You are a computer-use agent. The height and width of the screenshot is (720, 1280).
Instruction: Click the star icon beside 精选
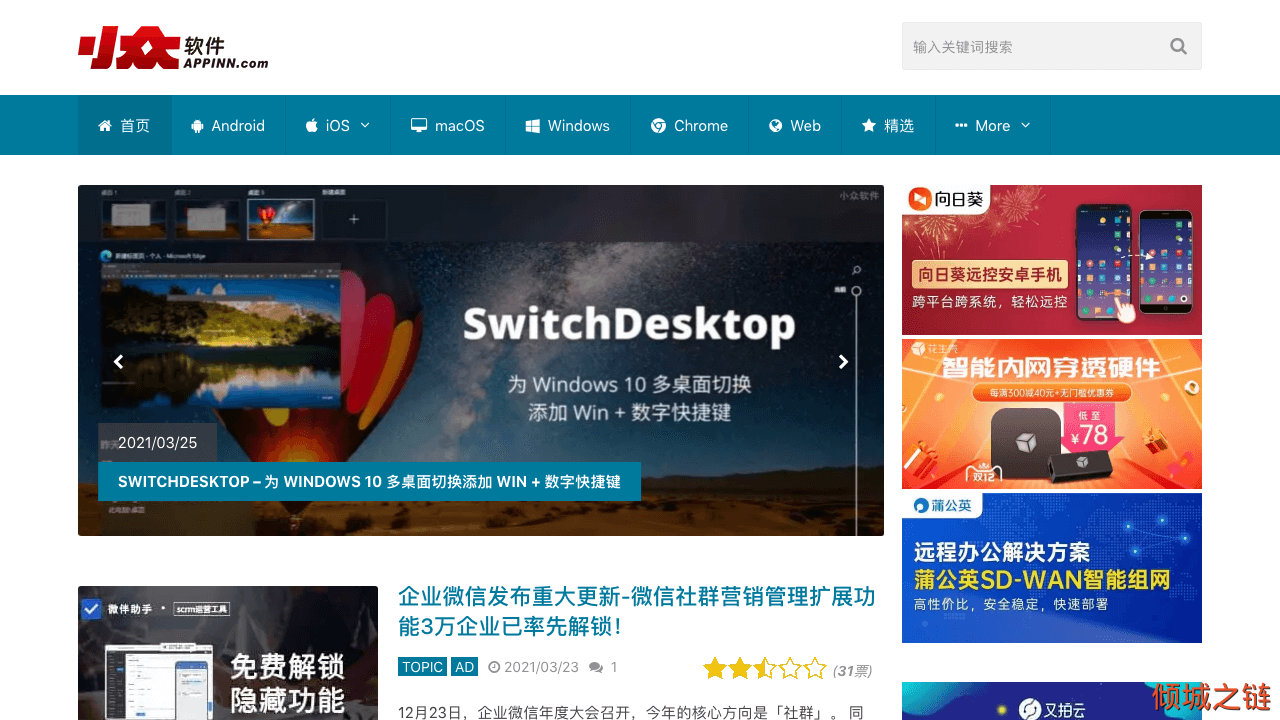869,126
